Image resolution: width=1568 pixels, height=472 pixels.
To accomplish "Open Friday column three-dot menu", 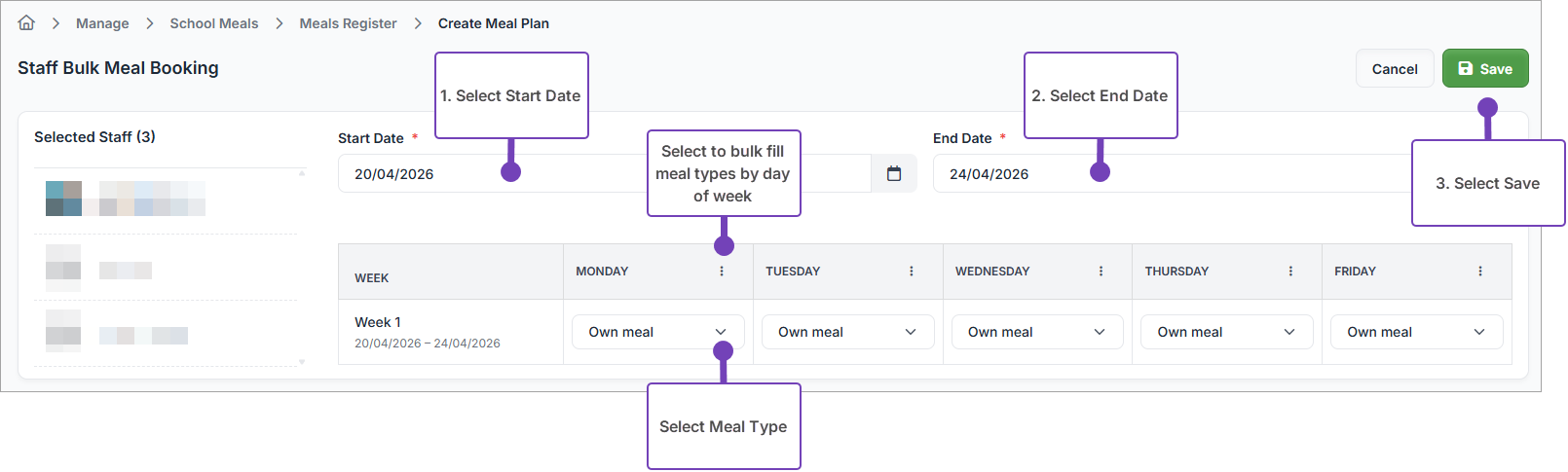I will (1480, 272).
